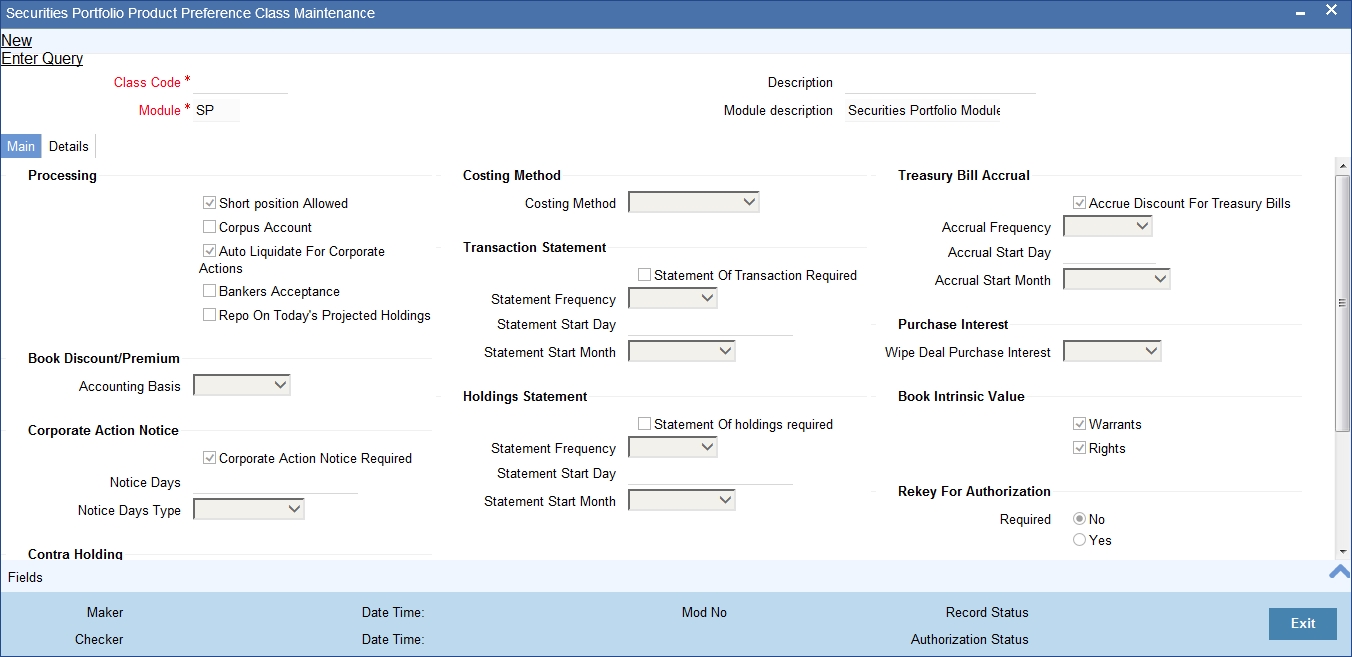Open the Notice Days Type dropdown

click(249, 510)
